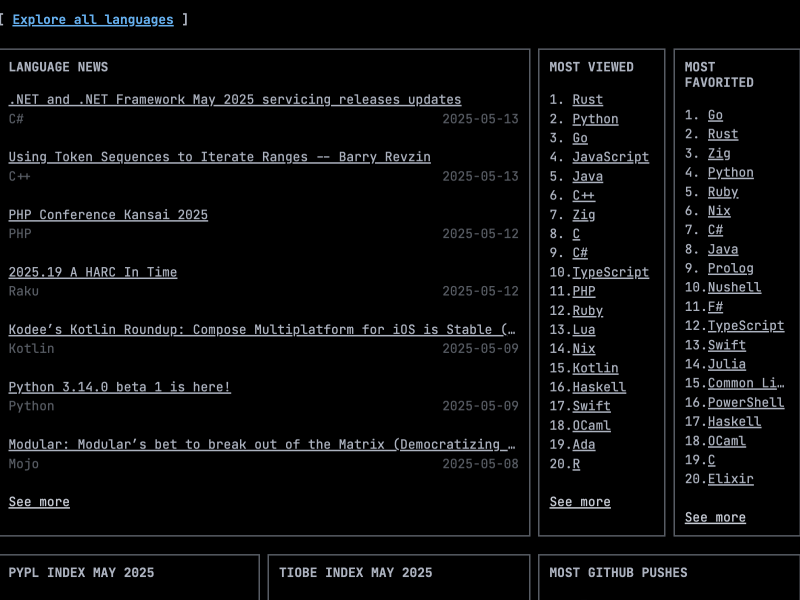Open PHP in Most Viewed list
This screenshot has height=600, width=800.
584,291
